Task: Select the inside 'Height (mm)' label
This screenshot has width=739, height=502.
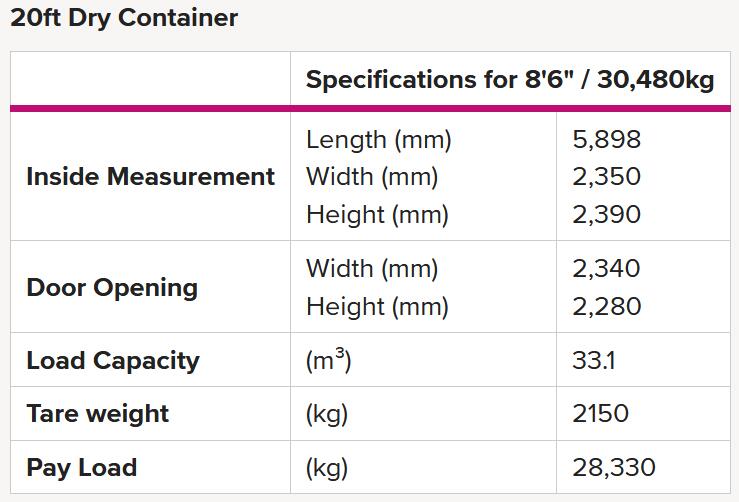Action: point(377,214)
